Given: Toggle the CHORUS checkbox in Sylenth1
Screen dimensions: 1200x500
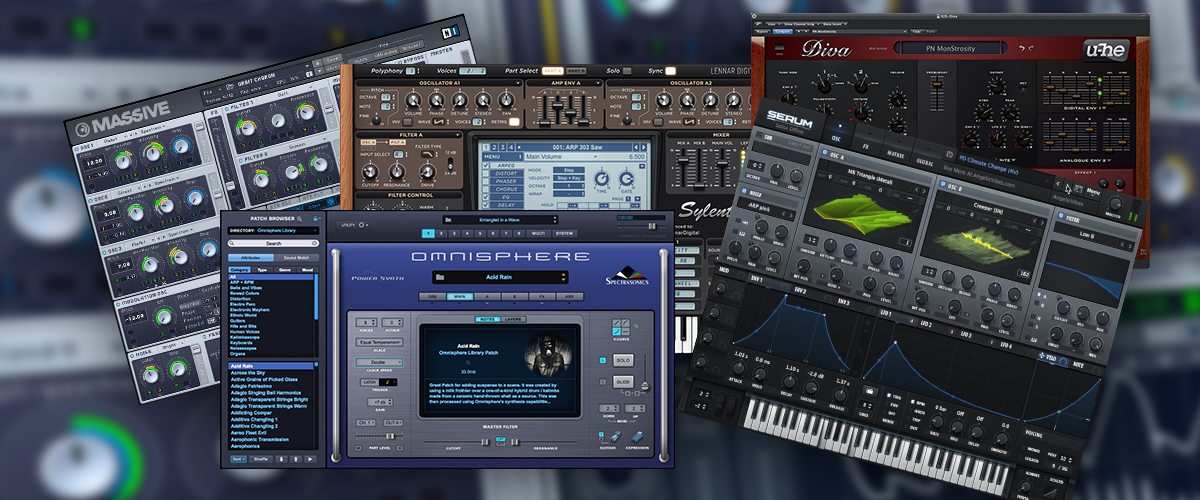Looking at the screenshot, I should click(486, 189).
